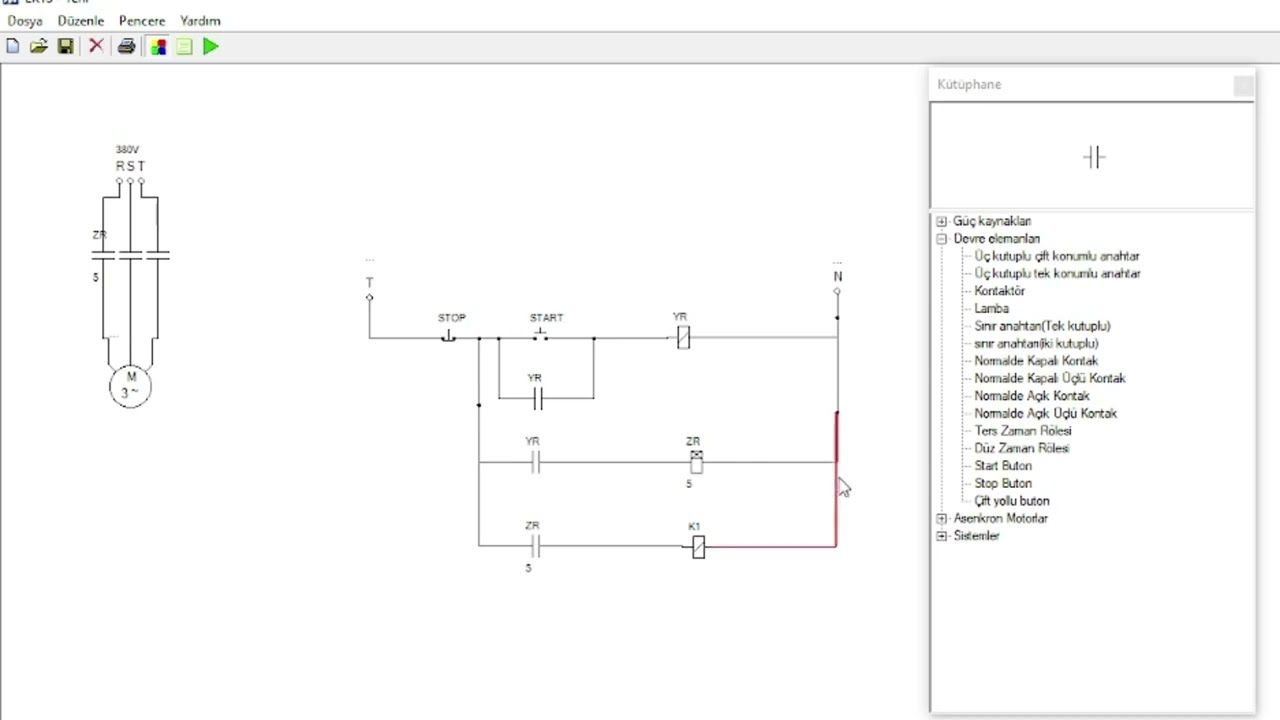Expand the Güç kaynakları tree node

[941, 221]
